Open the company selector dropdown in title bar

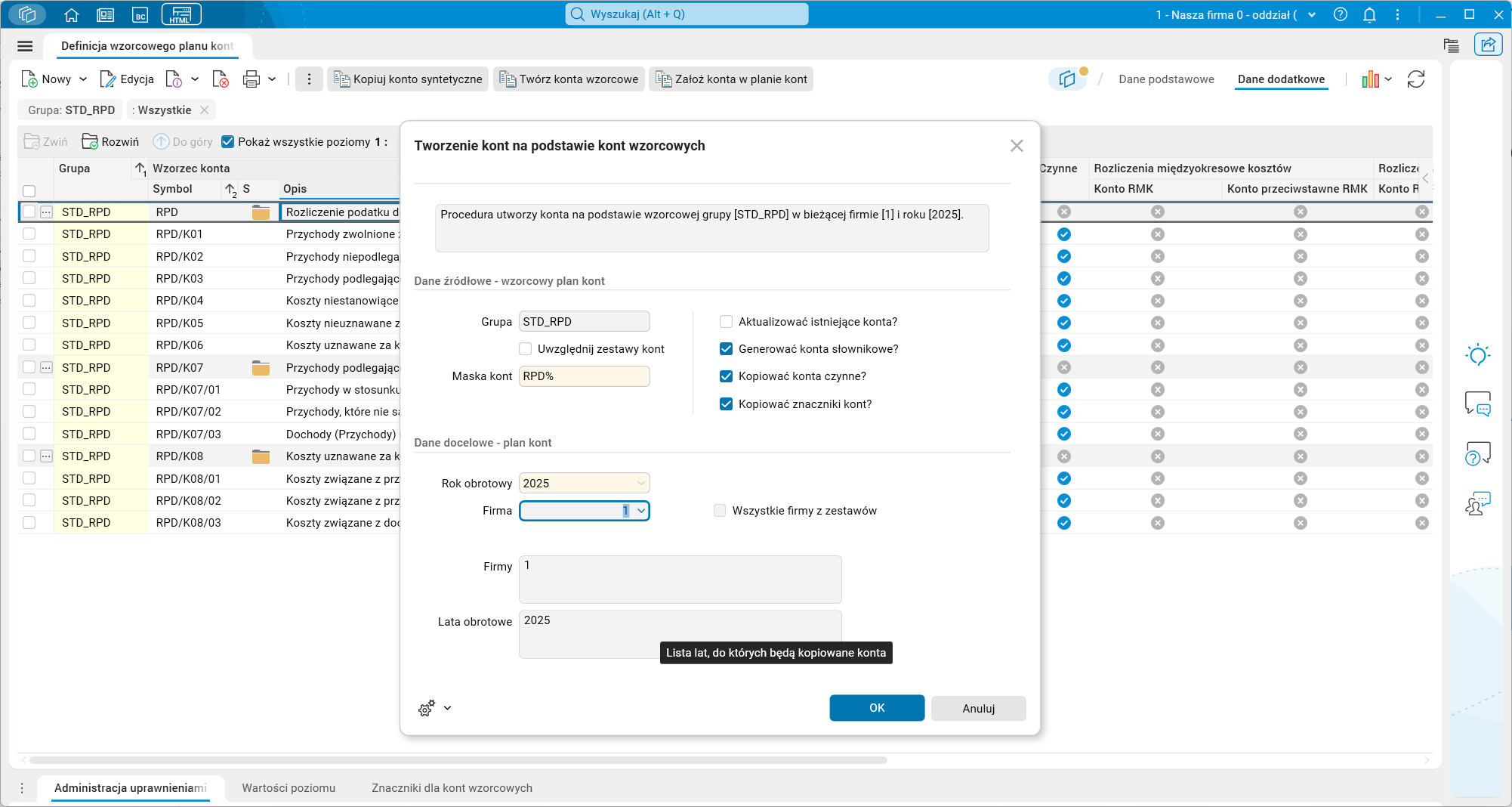[x=1313, y=14]
